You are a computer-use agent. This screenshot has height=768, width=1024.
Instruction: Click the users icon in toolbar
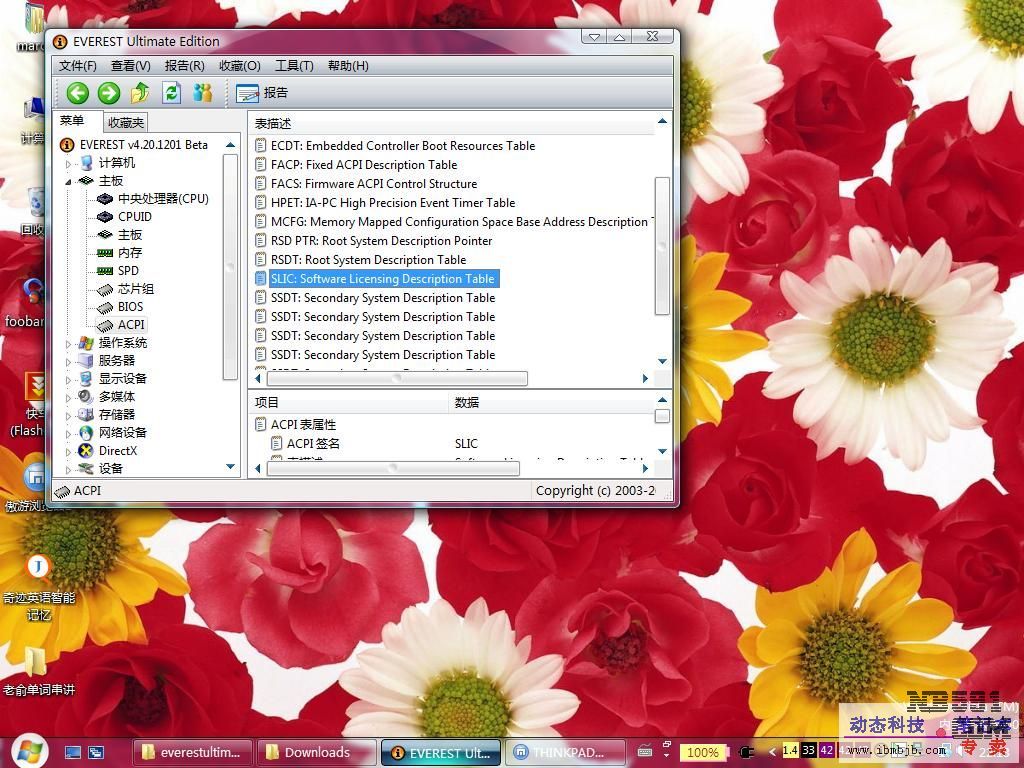[203, 93]
